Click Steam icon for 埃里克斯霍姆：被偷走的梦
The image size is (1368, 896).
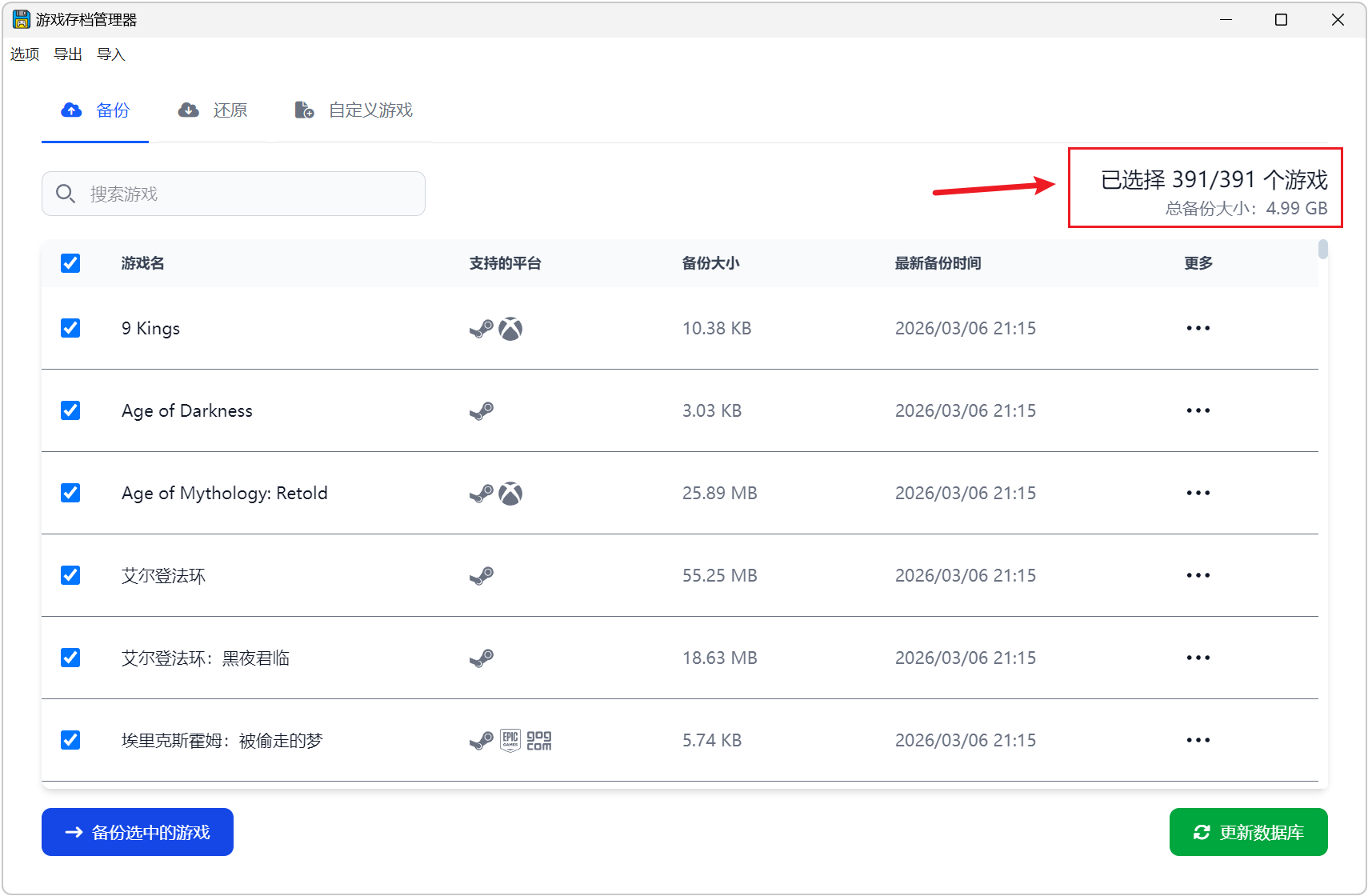pos(482,741)
